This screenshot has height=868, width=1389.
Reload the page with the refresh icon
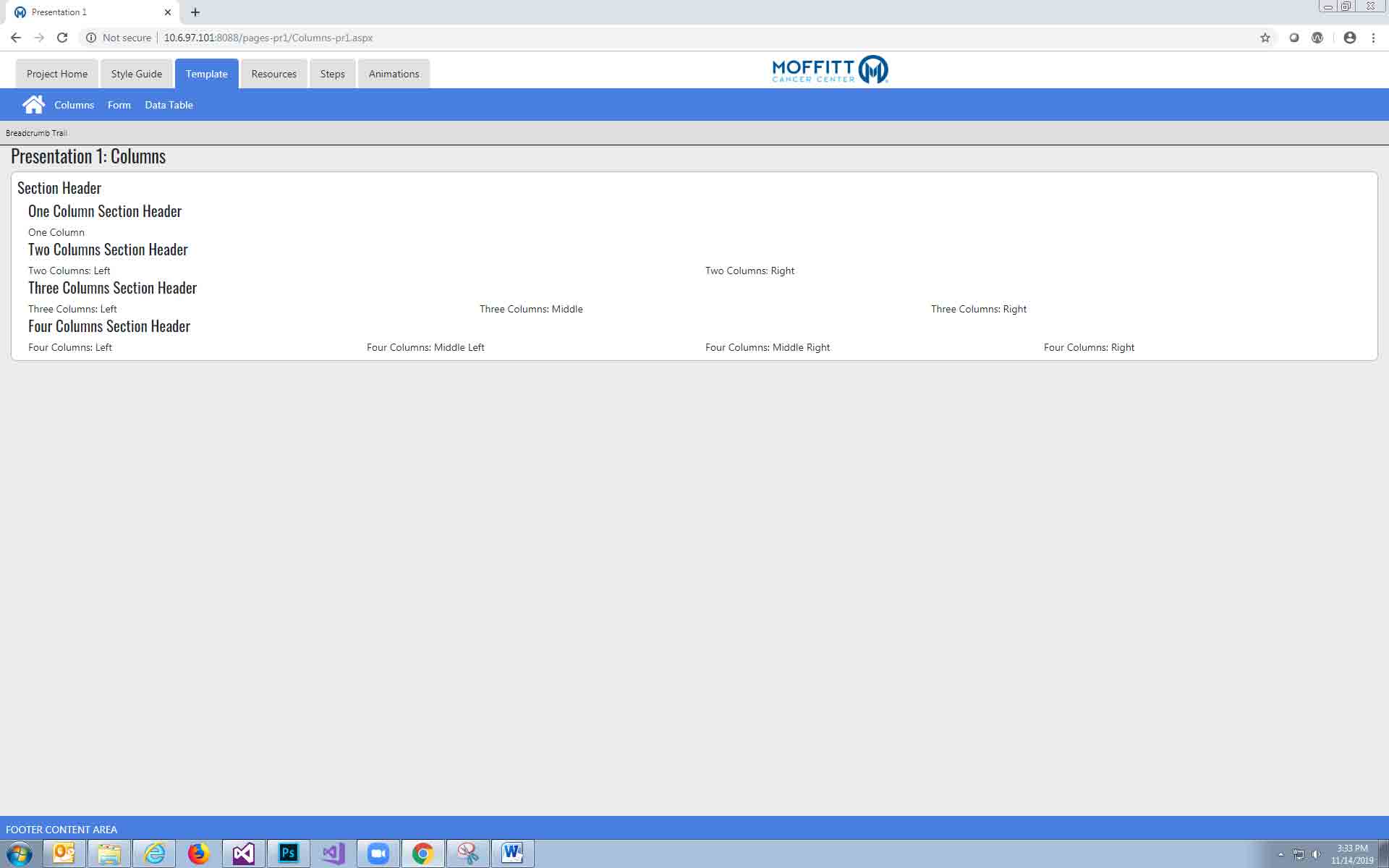pyautogui.click(x=62, y=38)
